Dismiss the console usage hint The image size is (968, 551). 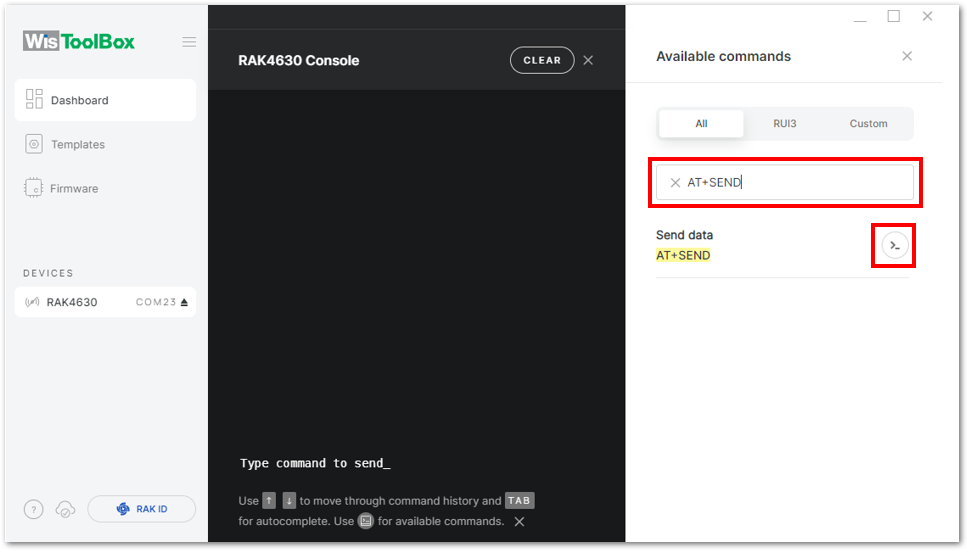520,521
